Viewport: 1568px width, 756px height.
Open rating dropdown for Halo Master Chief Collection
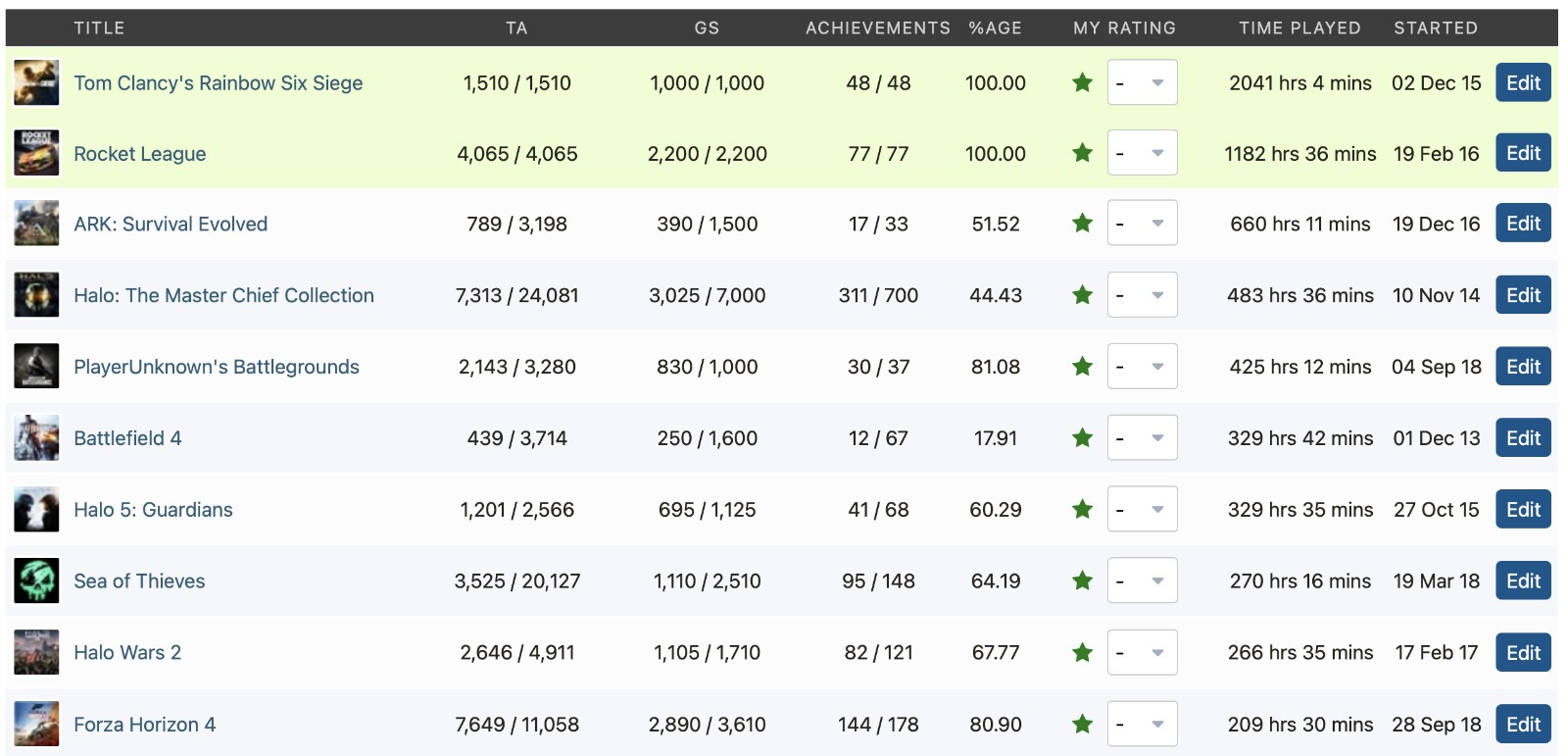[1142, 295]
